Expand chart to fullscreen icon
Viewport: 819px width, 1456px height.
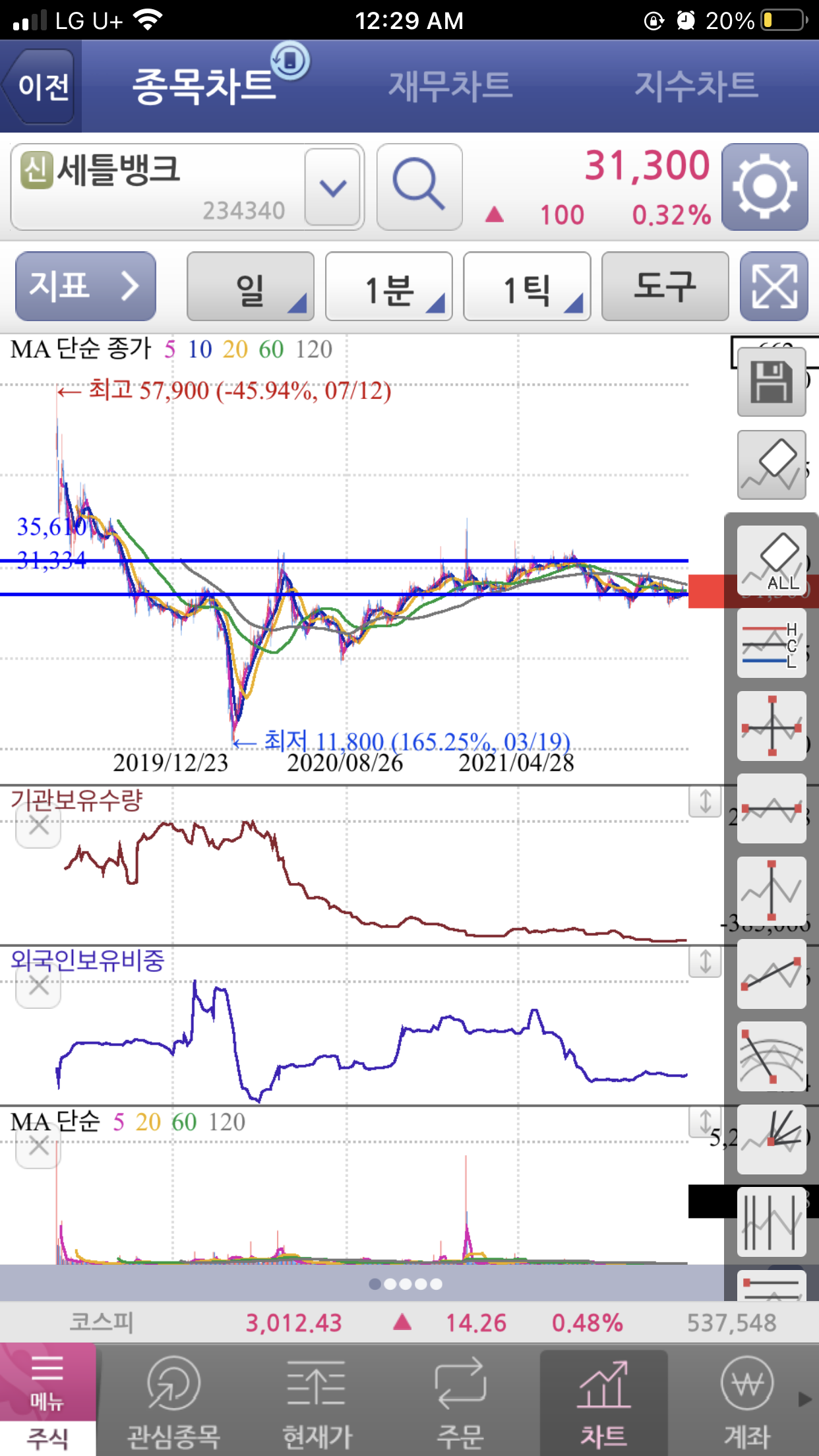coord(774,286)
